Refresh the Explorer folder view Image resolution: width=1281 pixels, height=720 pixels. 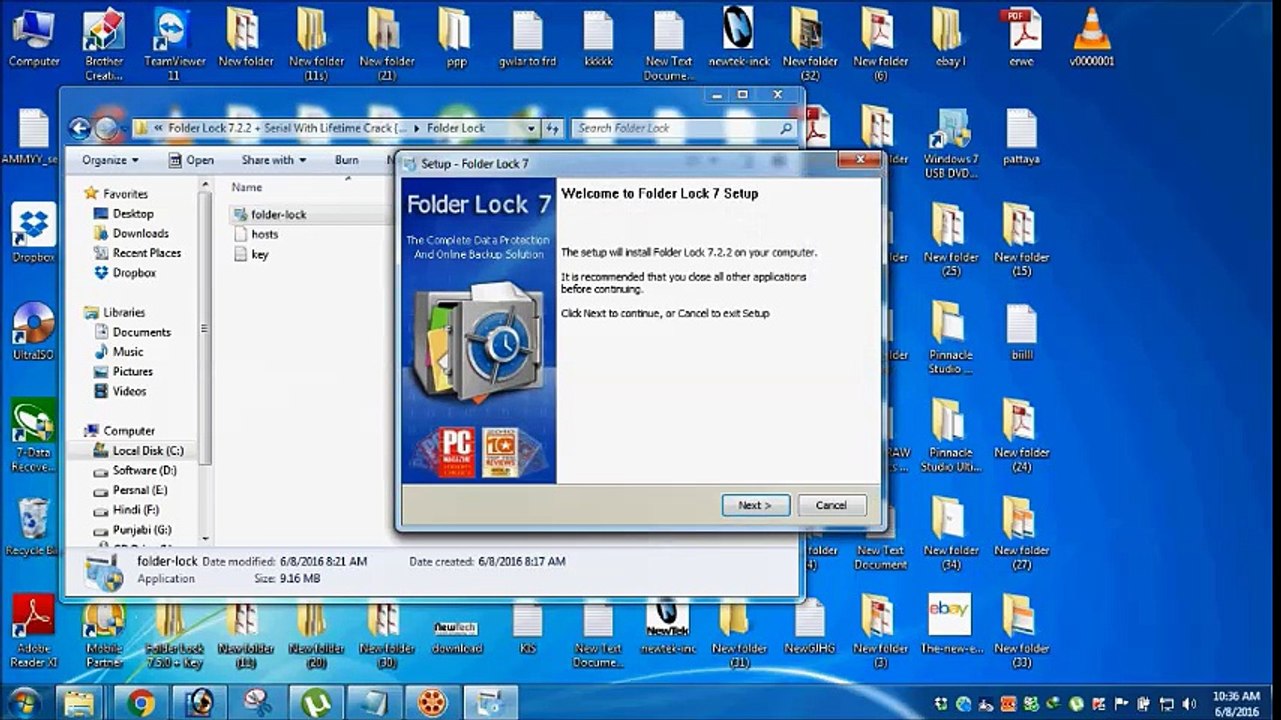click(553, 128)
